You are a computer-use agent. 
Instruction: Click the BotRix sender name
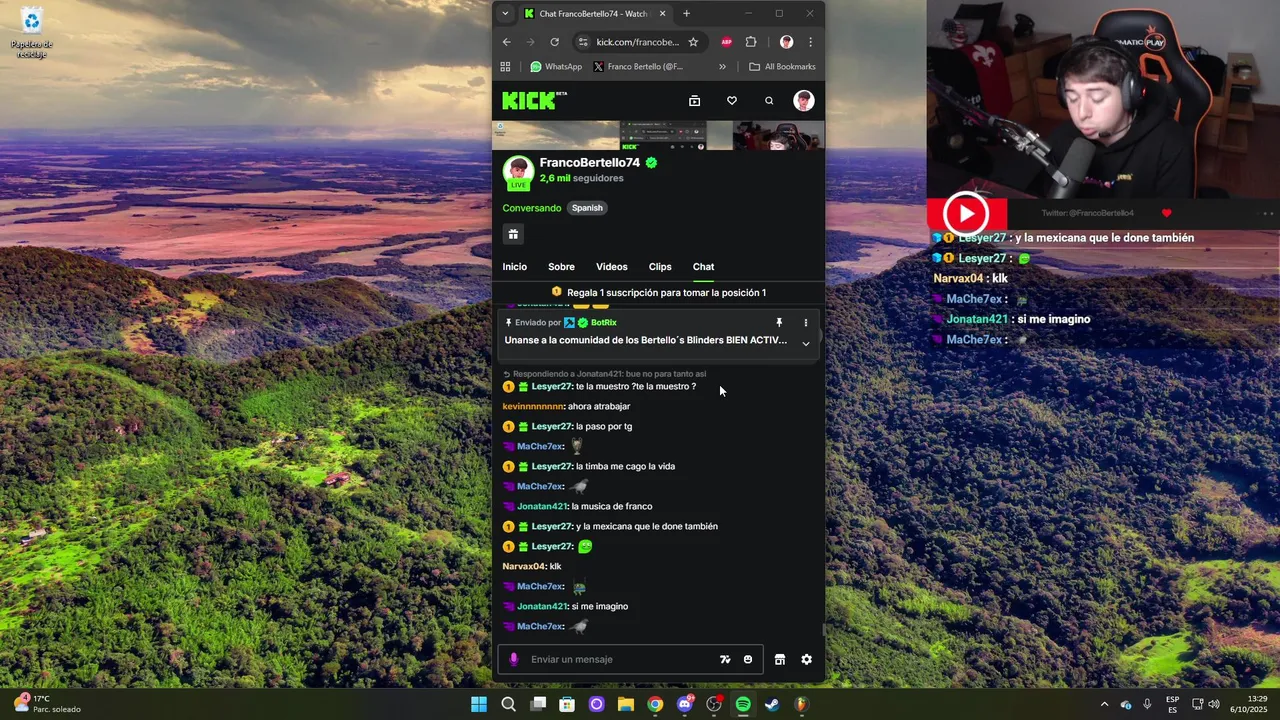pyautogui.click(x=604, y=323)
